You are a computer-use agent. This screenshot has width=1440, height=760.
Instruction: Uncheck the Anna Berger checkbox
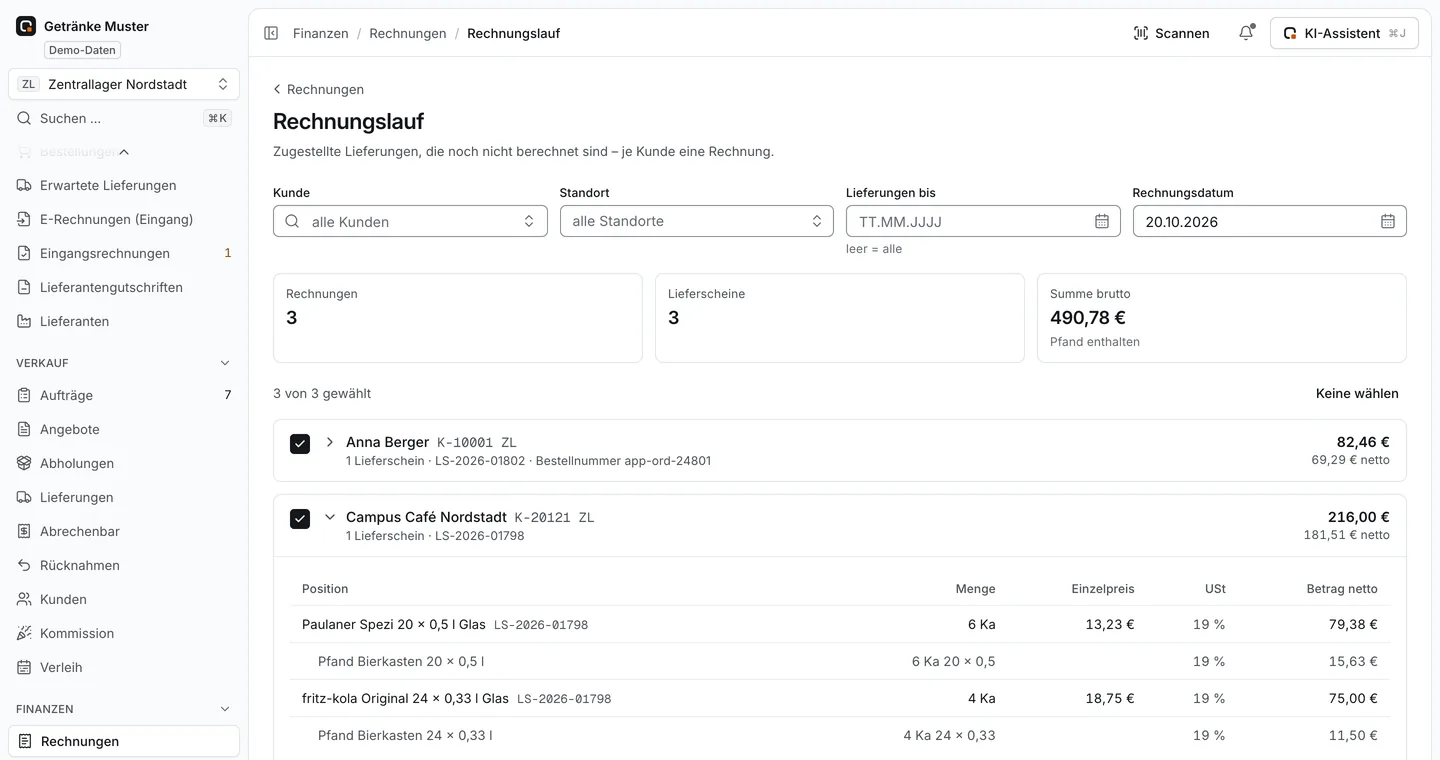click(x=300, y=443)
